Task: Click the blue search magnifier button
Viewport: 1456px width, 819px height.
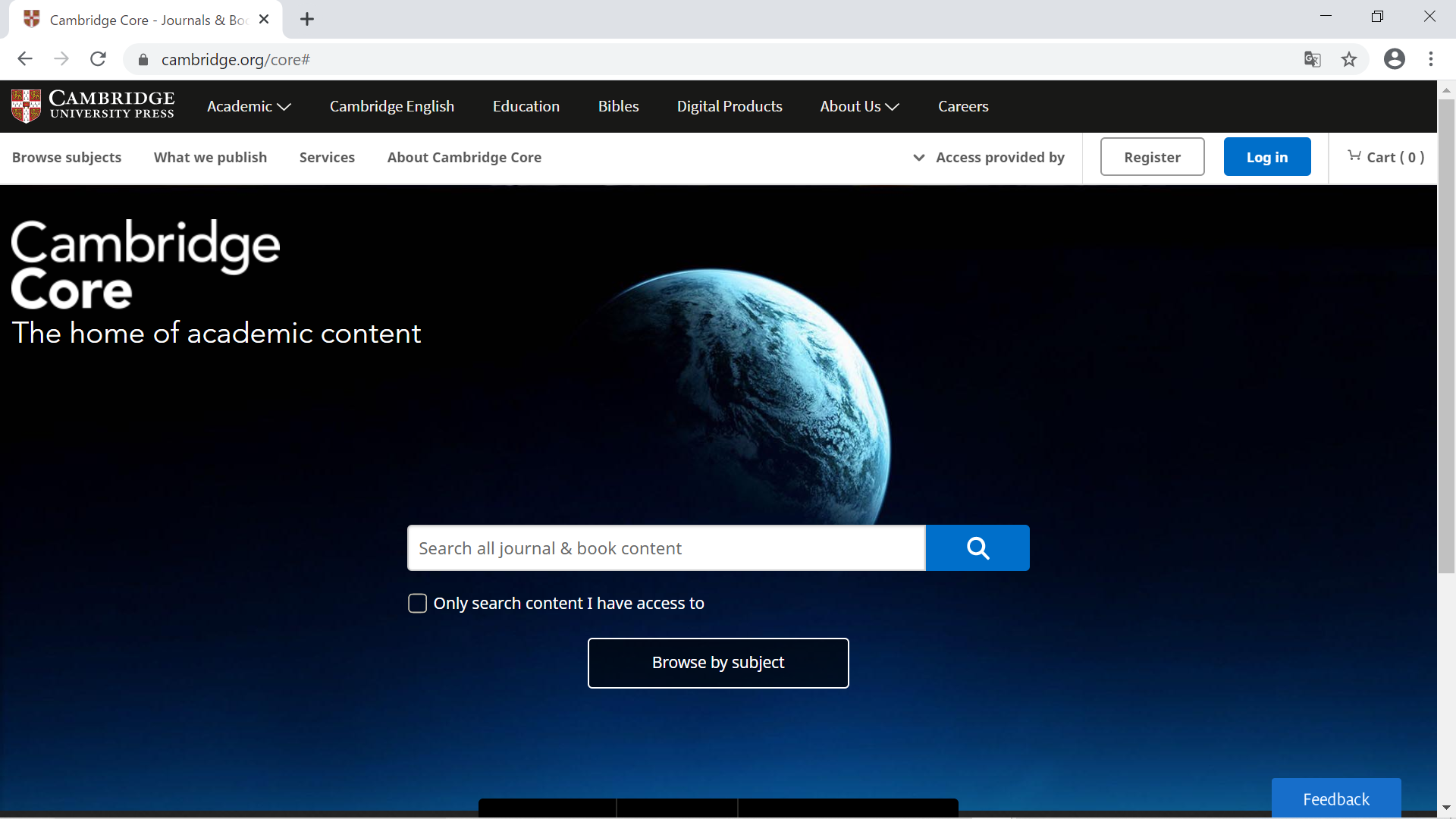Action: (x=977, y=548)
